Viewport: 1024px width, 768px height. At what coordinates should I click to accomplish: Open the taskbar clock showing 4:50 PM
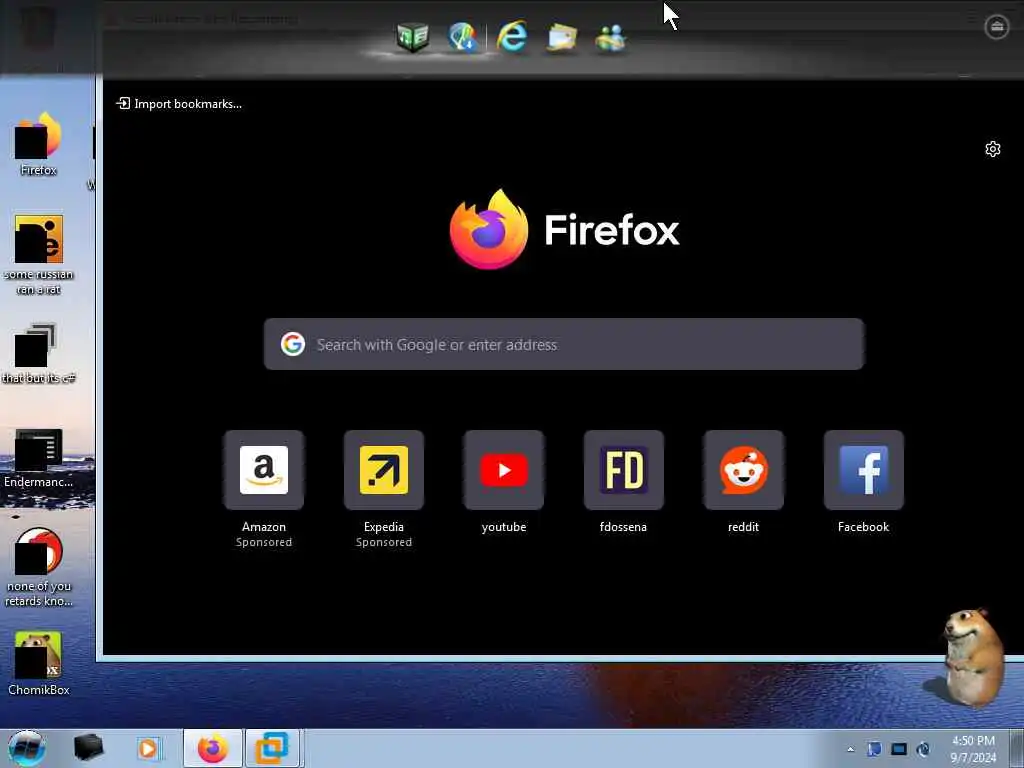[973, 749]
